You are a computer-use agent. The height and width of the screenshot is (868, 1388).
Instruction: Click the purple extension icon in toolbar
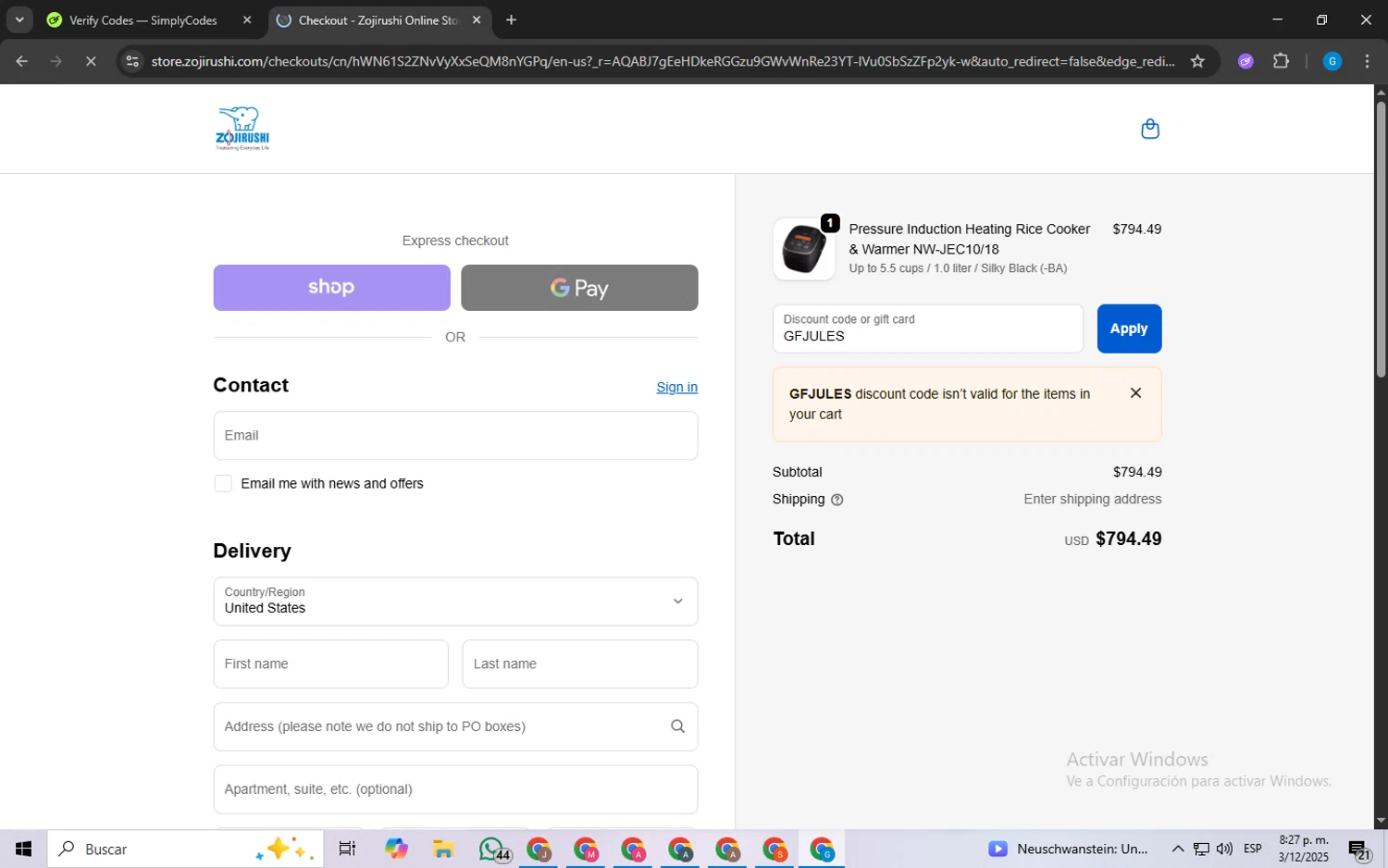click(1245, 61)
